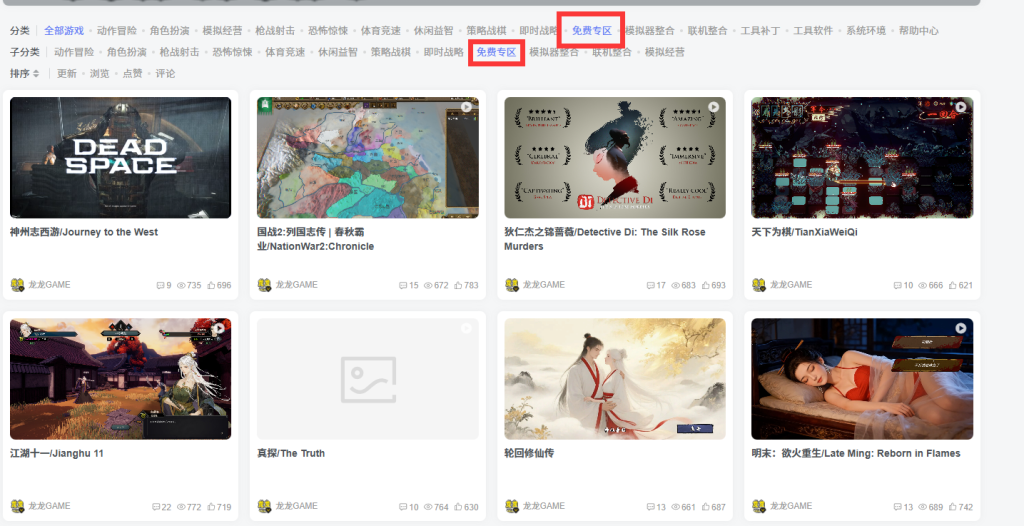Open the 江湖十一 game screenshot thumbnail
This screenshot has height=526, width=1024.
coord(121,379)
